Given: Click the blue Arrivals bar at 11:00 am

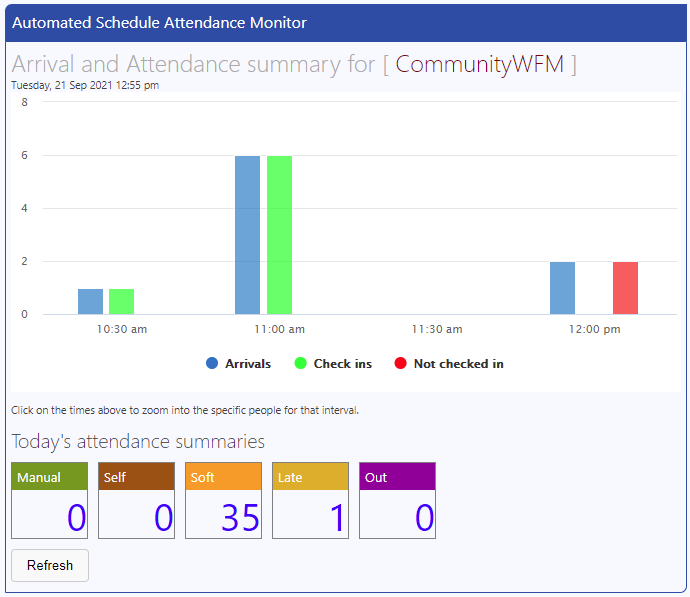Looking at the screenshot, I should pos(247,235).
